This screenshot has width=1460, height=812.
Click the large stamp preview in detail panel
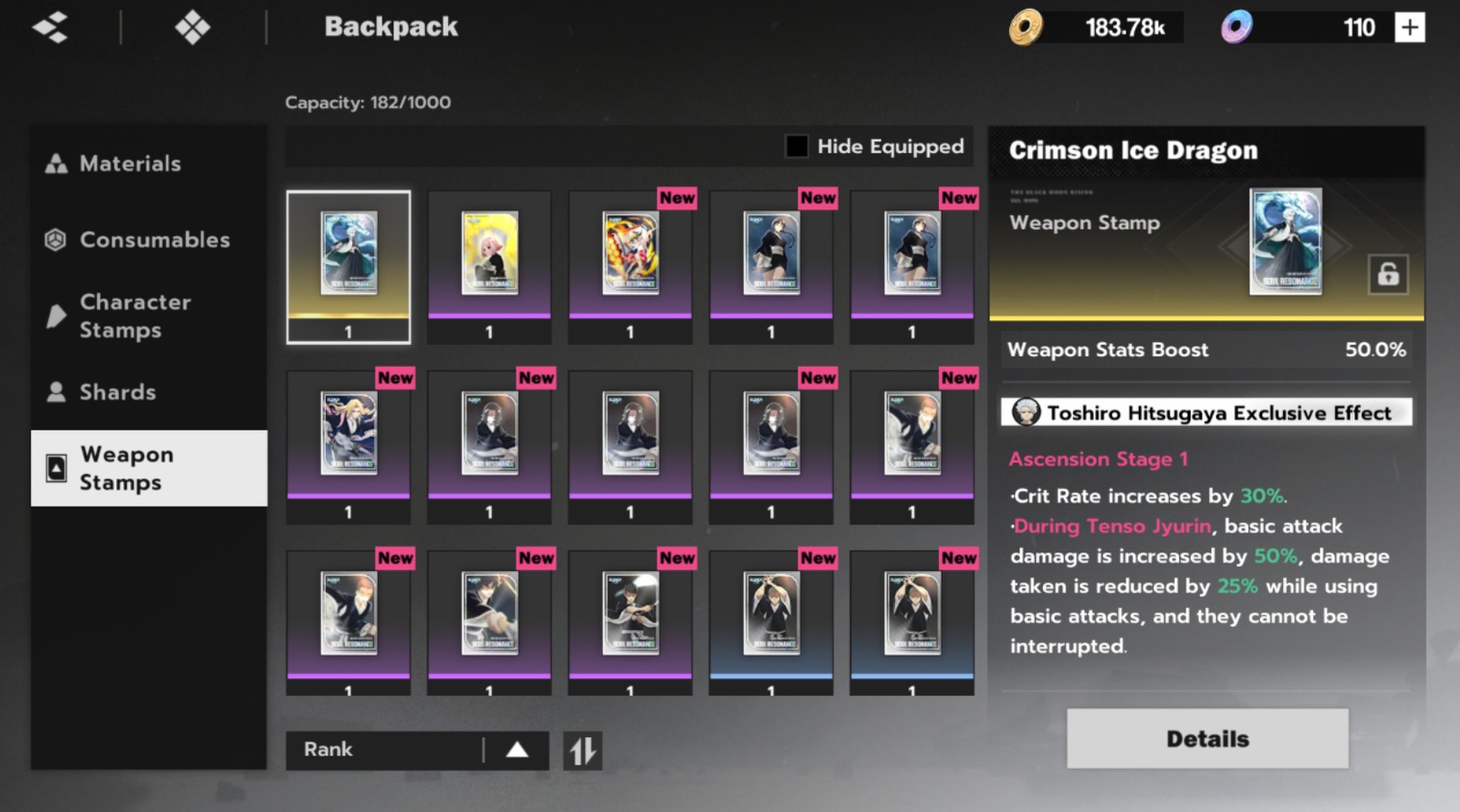click(1285, 242)
